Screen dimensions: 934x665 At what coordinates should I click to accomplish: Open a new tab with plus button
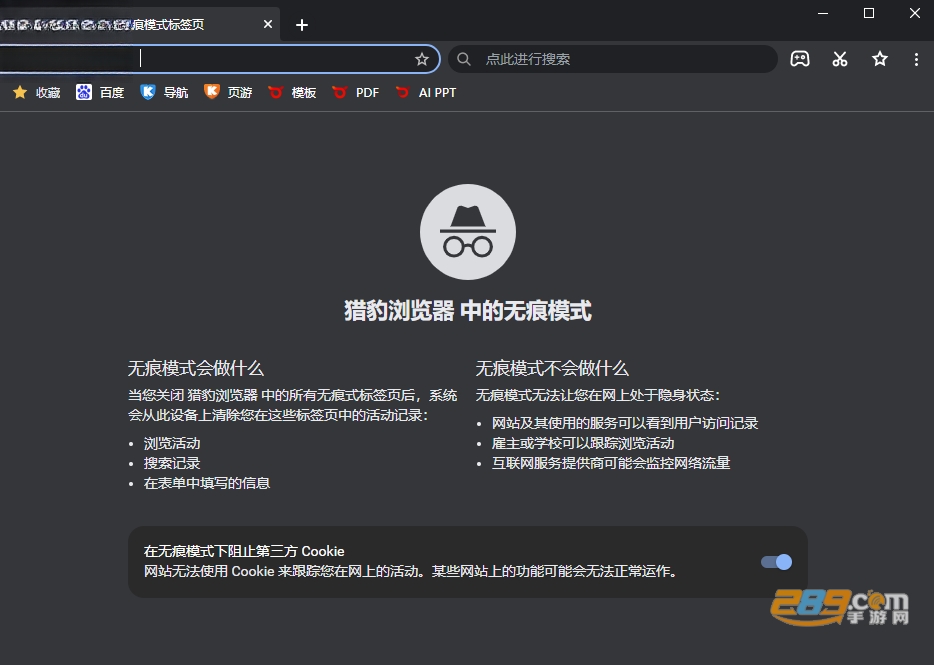[302, 24]
